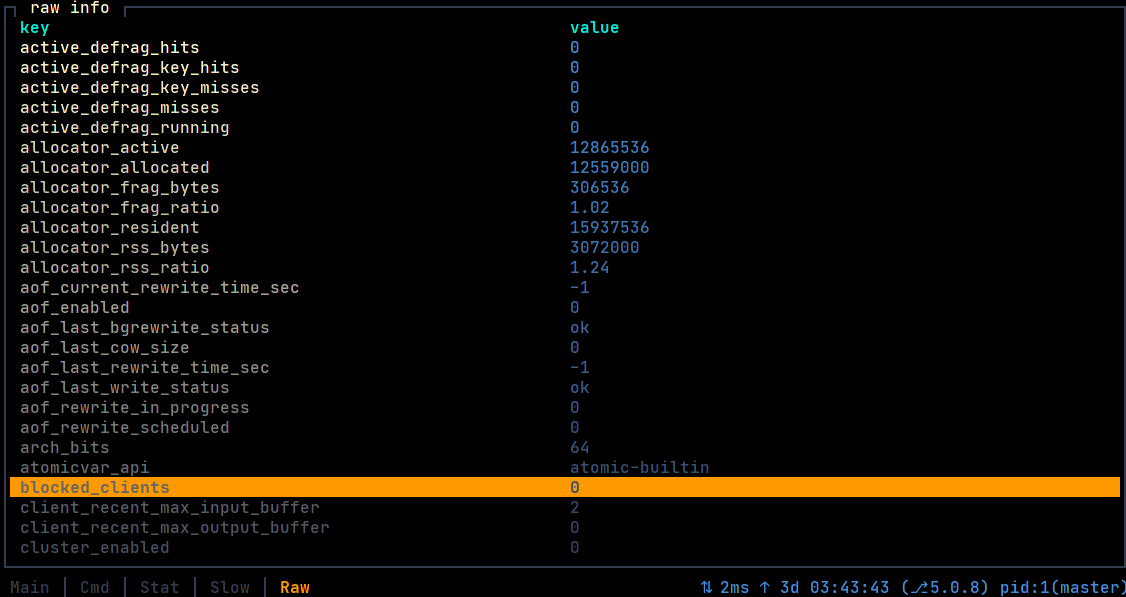
Task: Select the client_recent_max_input_buffer row
Action: (565, 508)
